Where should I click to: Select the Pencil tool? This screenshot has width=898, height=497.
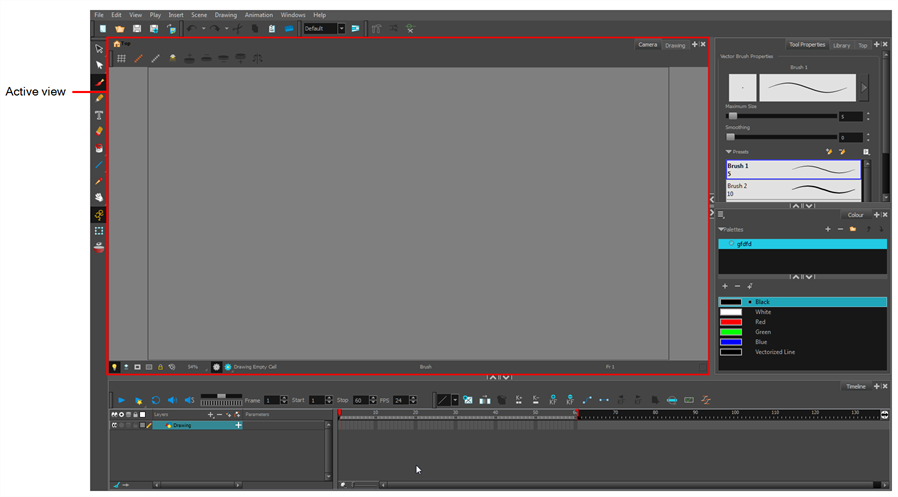[99, 98]
